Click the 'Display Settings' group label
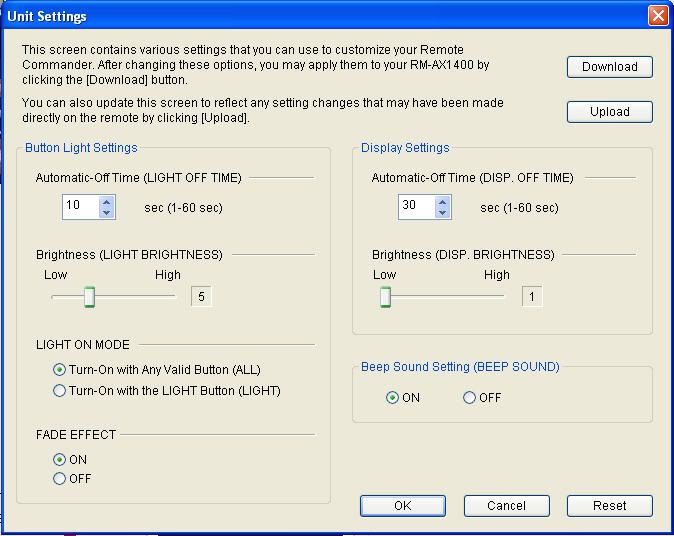Viewport: 674px width, 536px height. (x=405, y=148)
